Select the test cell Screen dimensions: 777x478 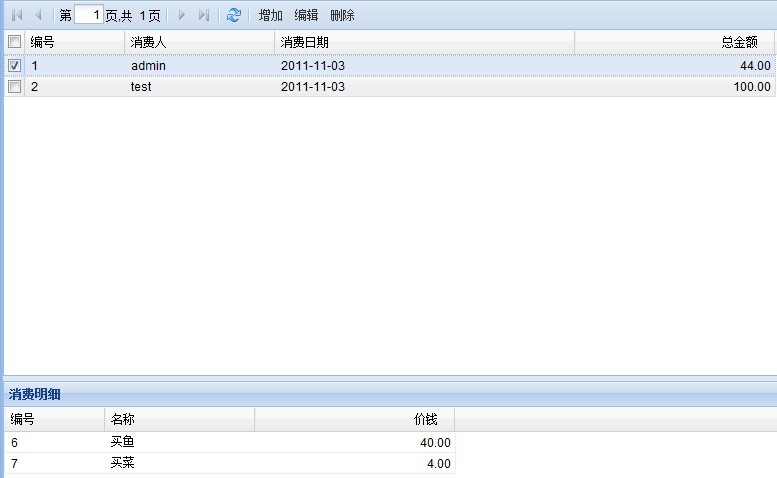tap(141, 87)
